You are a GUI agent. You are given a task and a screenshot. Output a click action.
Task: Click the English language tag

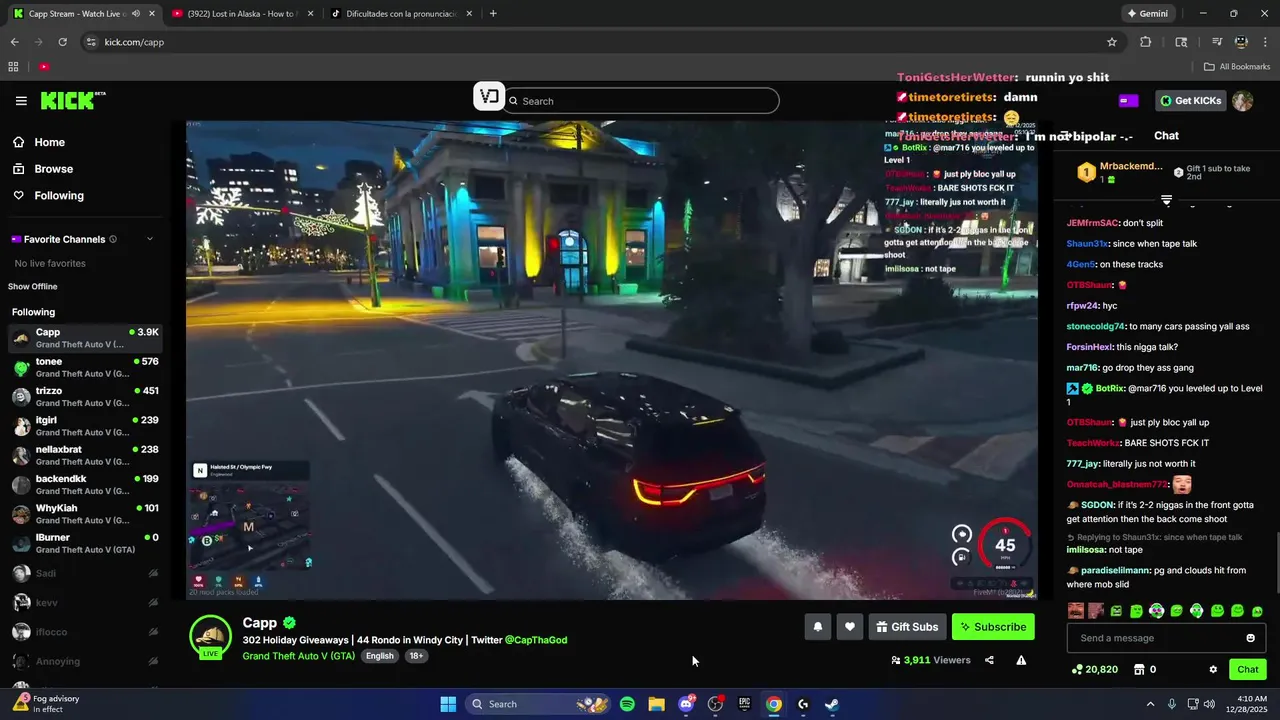tap(380, 656)
